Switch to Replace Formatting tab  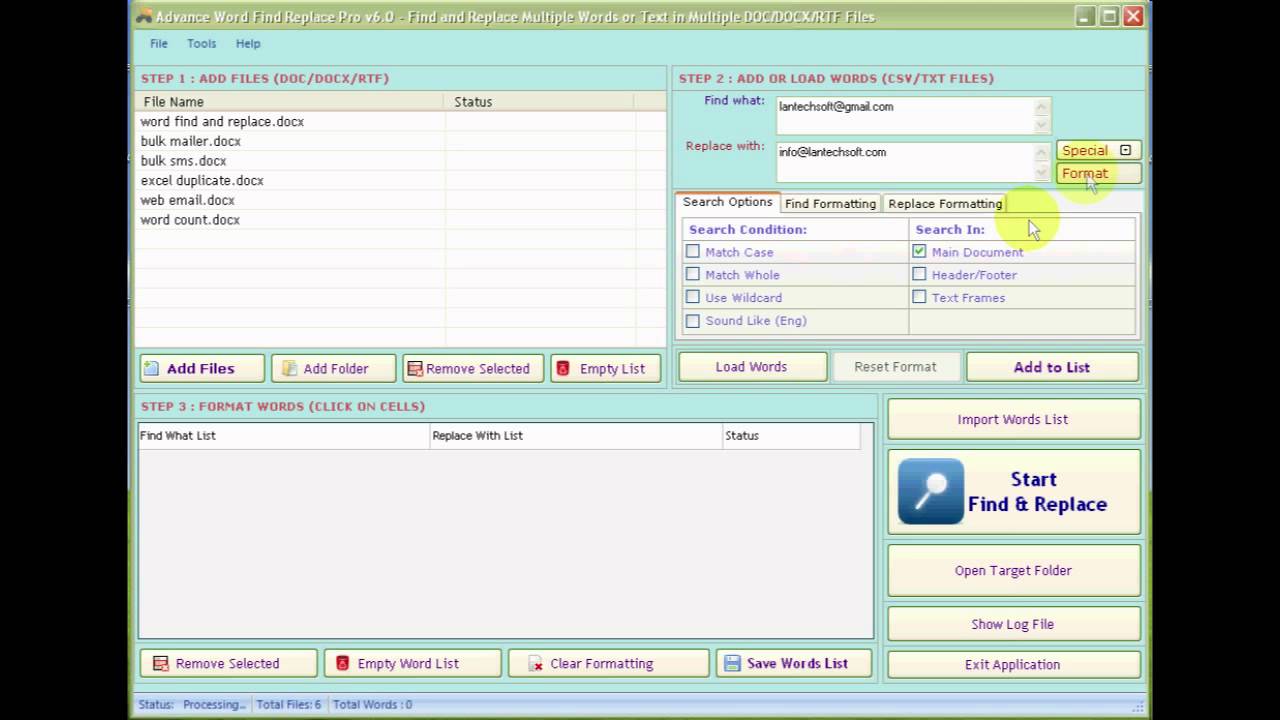[x=945, y=203]
